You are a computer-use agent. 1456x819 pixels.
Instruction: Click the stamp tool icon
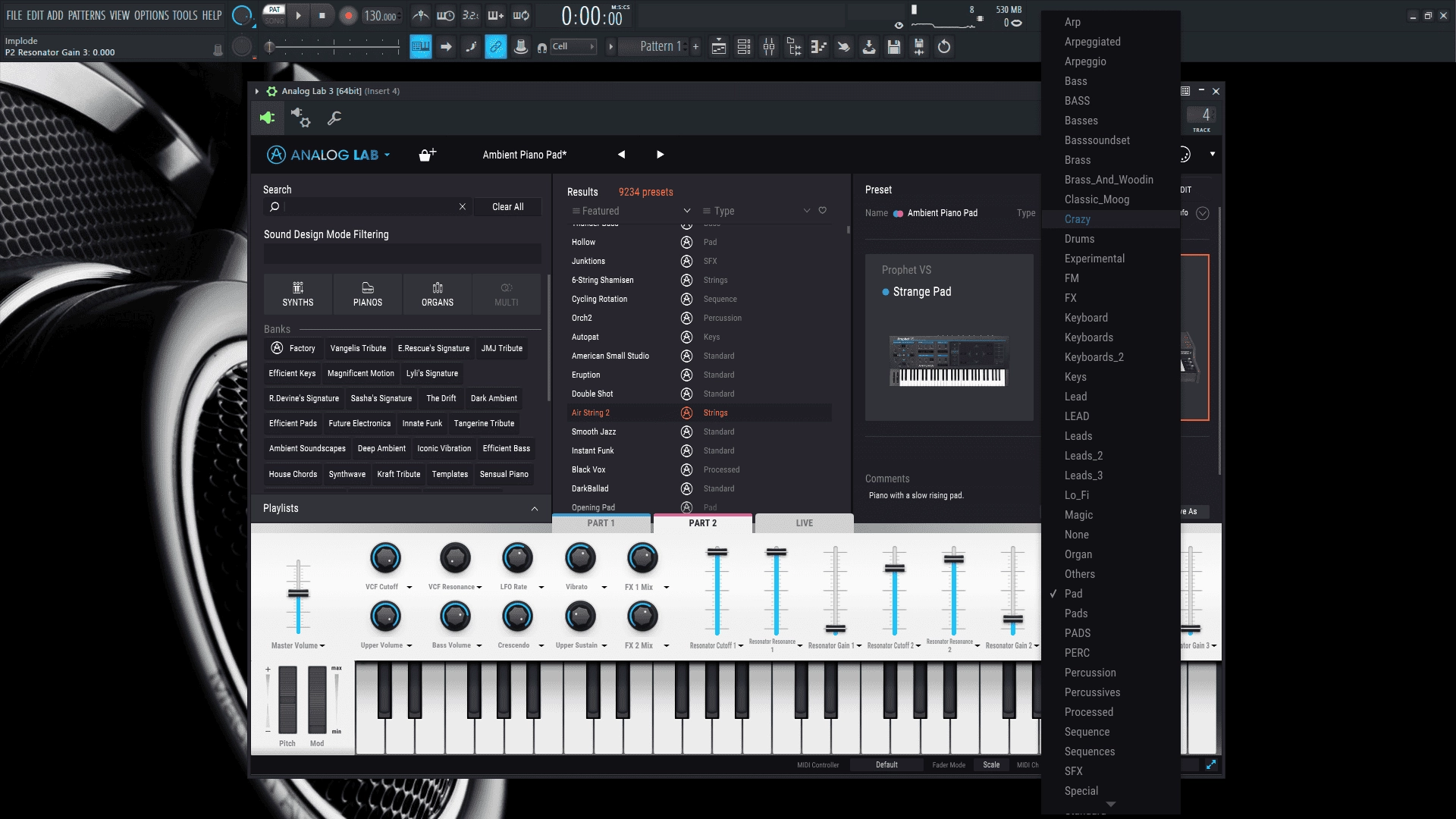coord(521,47)
